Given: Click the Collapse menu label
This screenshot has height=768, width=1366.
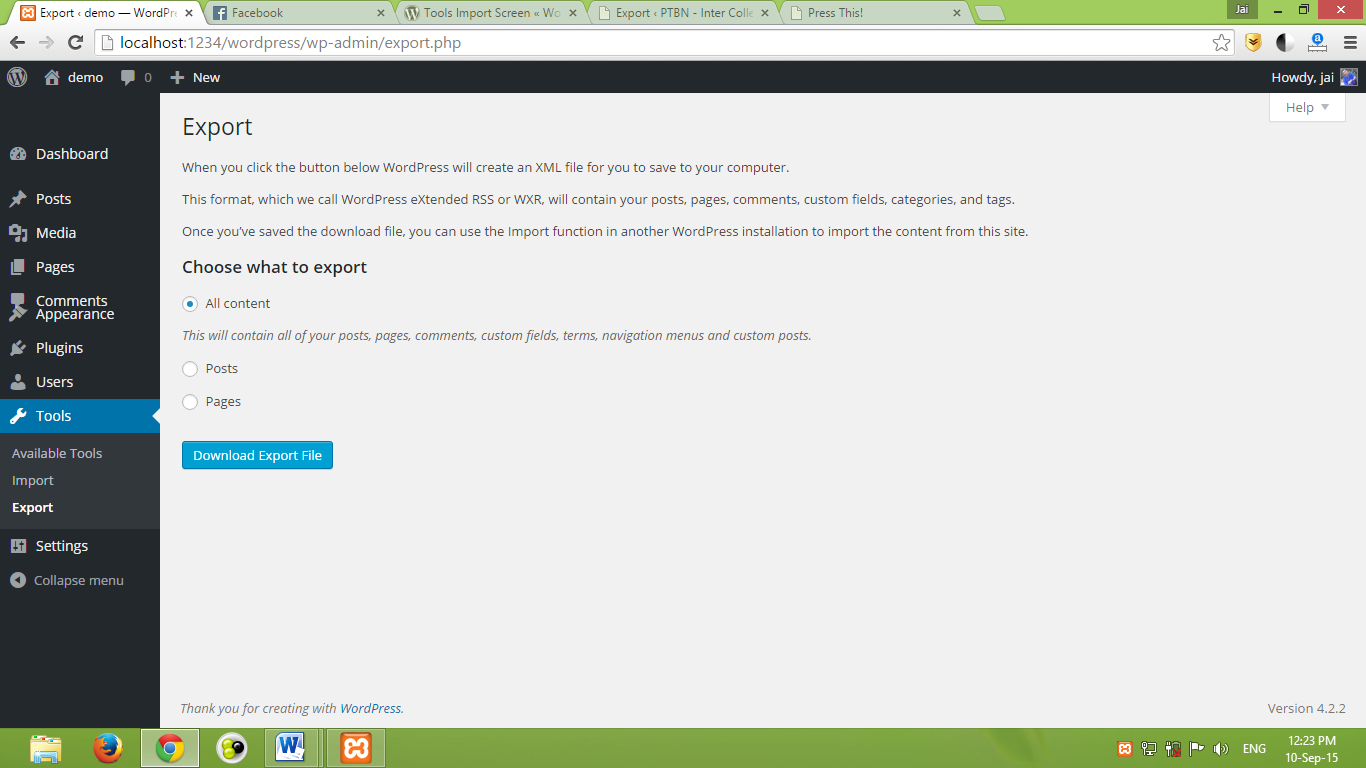Looking at the screenshot, I should point(79,580).
